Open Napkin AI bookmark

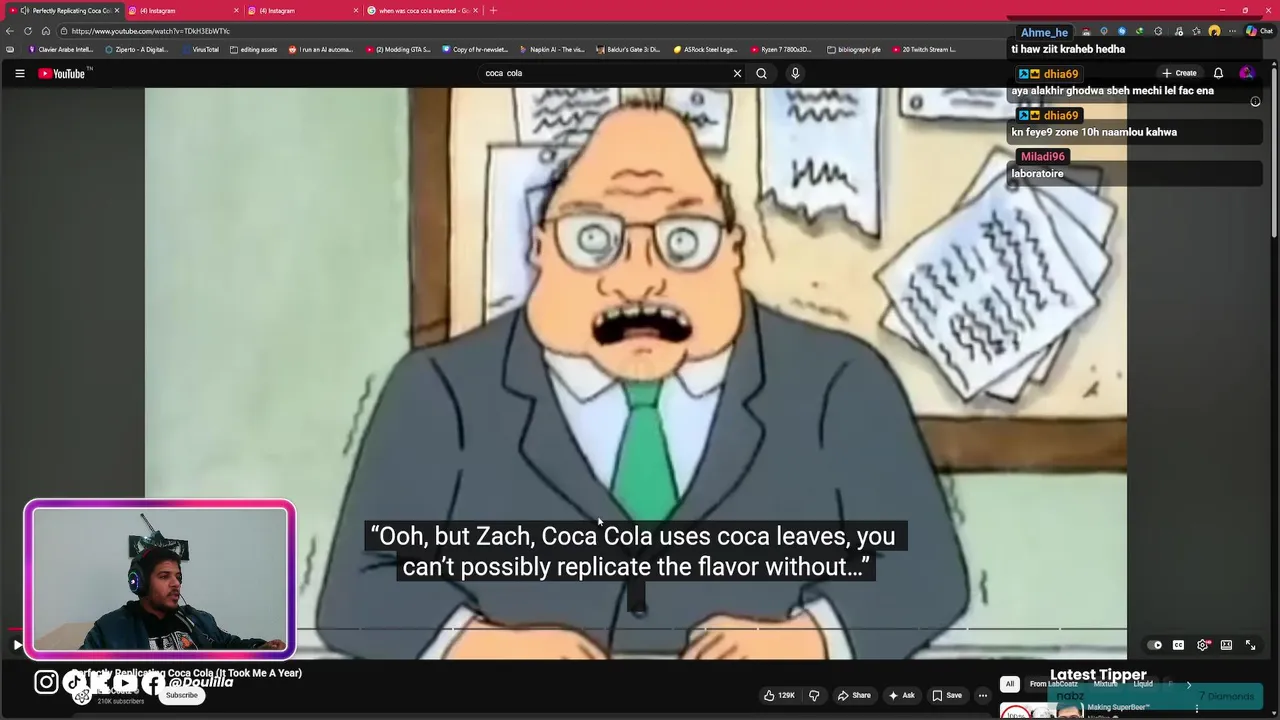[x=552, y=49]
